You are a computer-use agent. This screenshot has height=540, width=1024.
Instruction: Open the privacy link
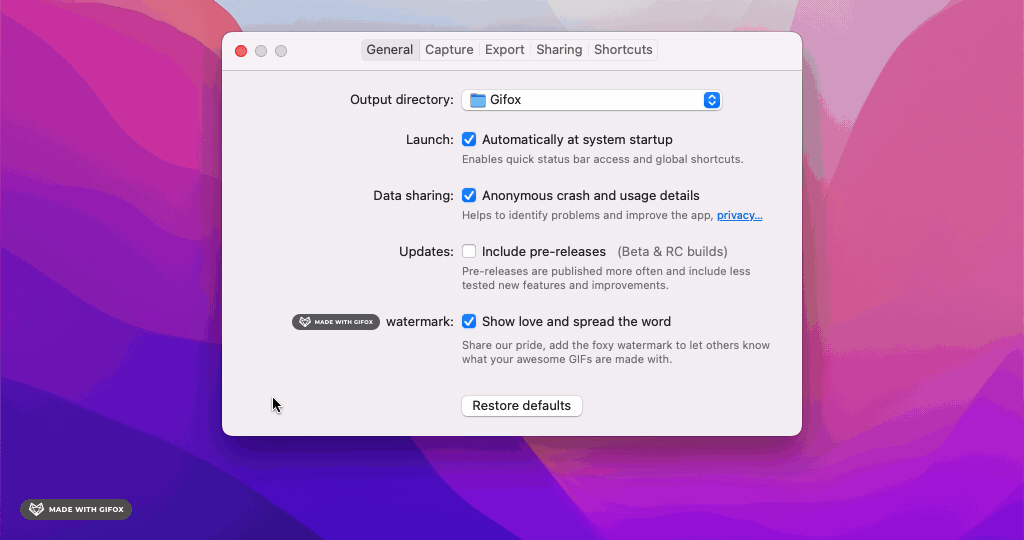739,215
